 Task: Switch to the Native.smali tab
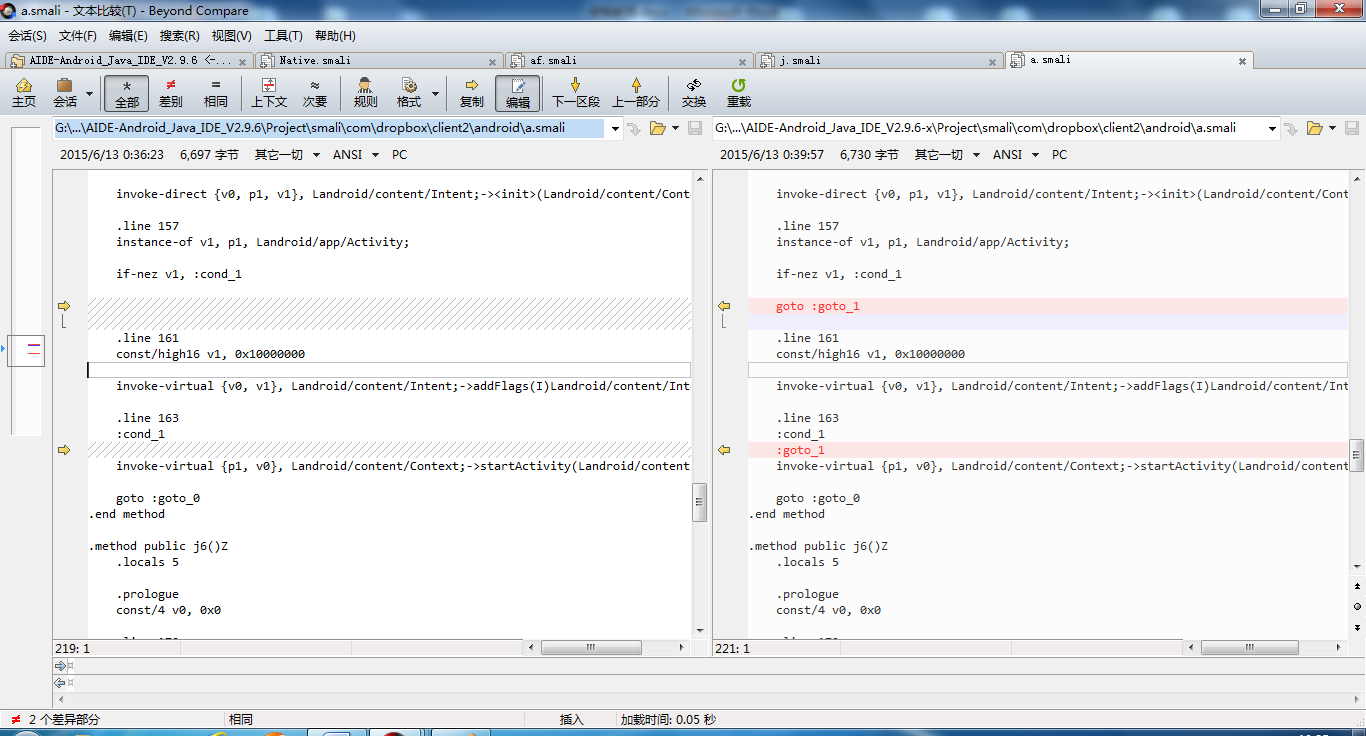[316, 60]
